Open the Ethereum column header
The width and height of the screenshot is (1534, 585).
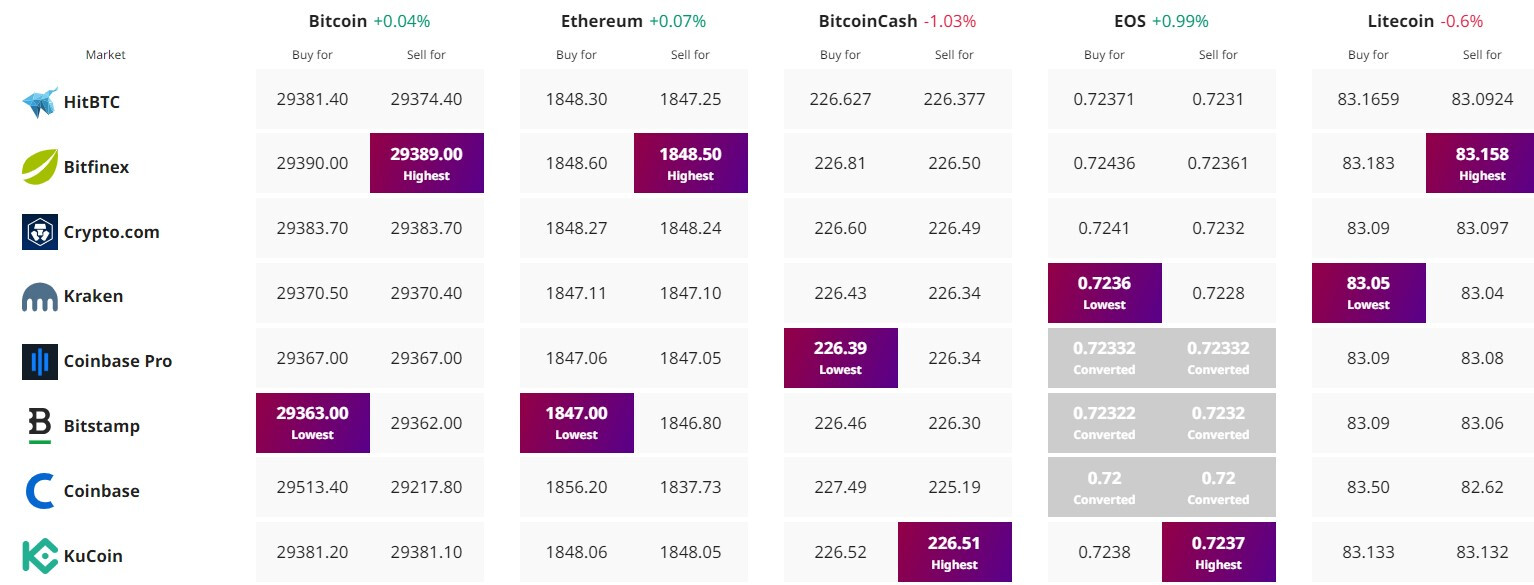pos(602,21)
